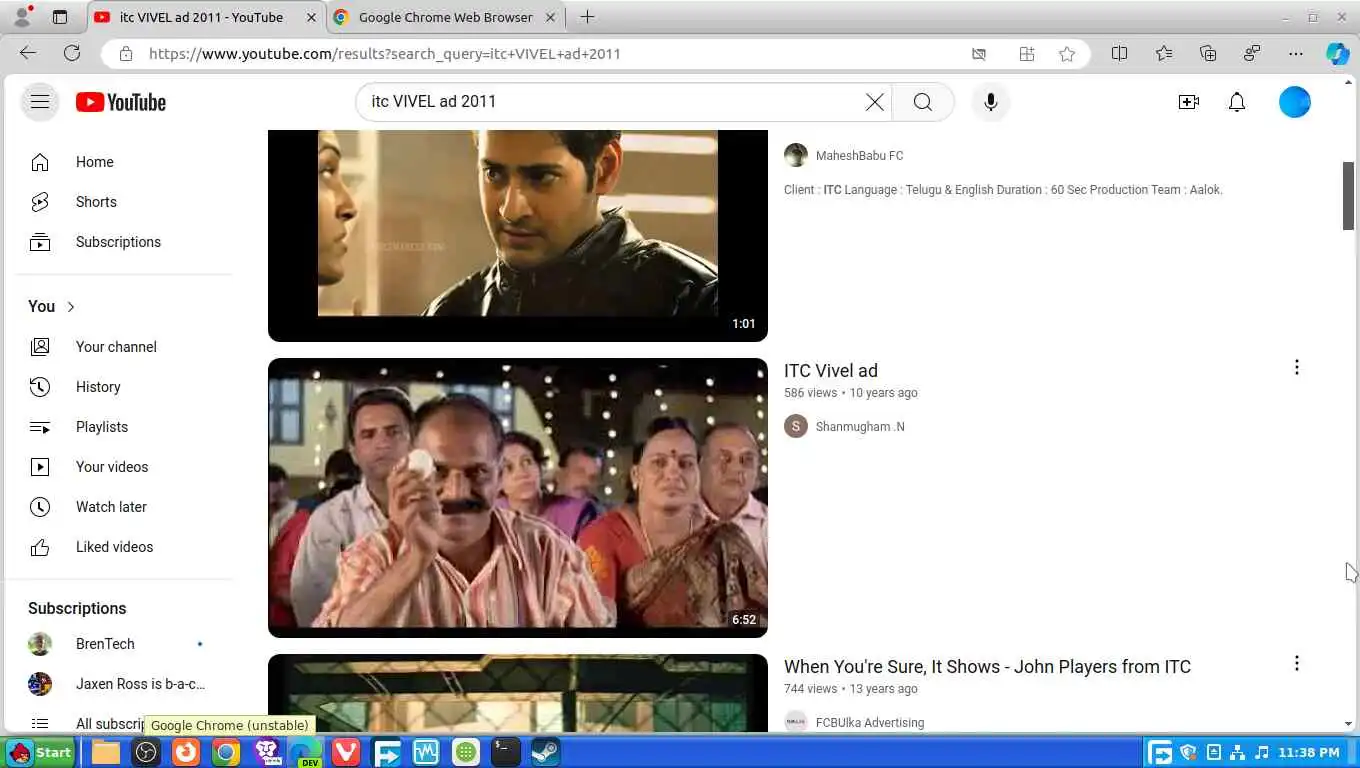This screenshot has width=1360, height=768.
Task: Open the Copilot sidebar icon
Action: pos(1337,54)
